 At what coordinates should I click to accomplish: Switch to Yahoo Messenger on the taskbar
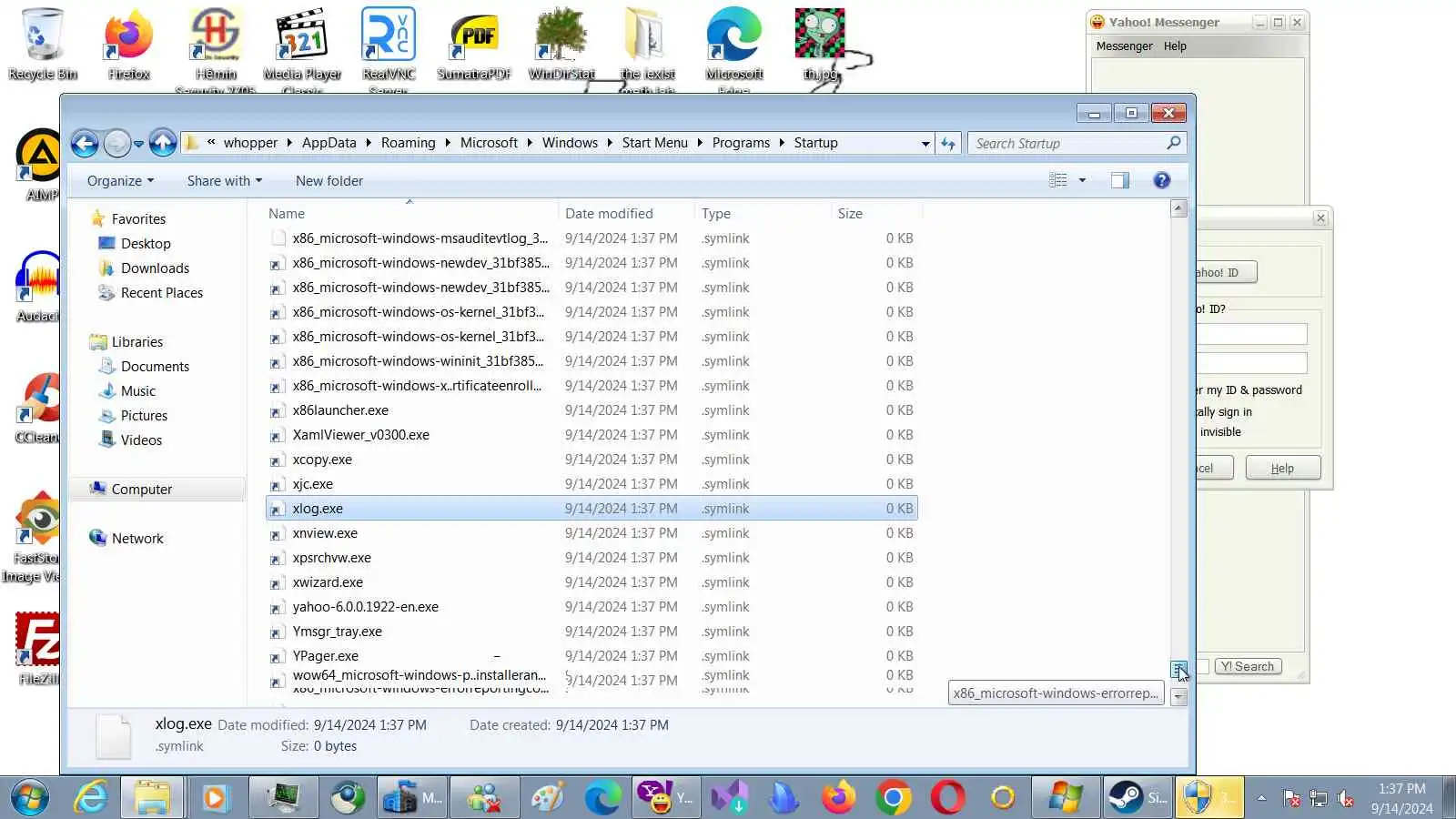[667, 798]
